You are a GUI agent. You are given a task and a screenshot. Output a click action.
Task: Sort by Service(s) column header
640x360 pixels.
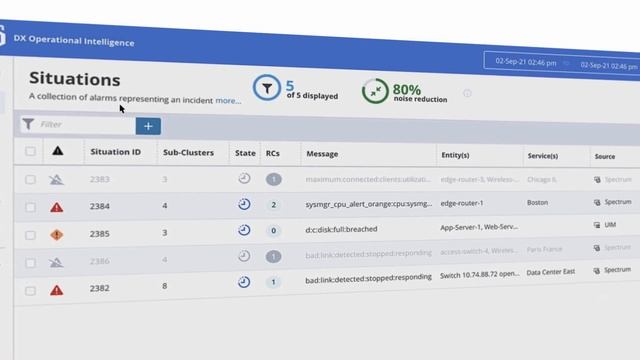click(542, 156)
